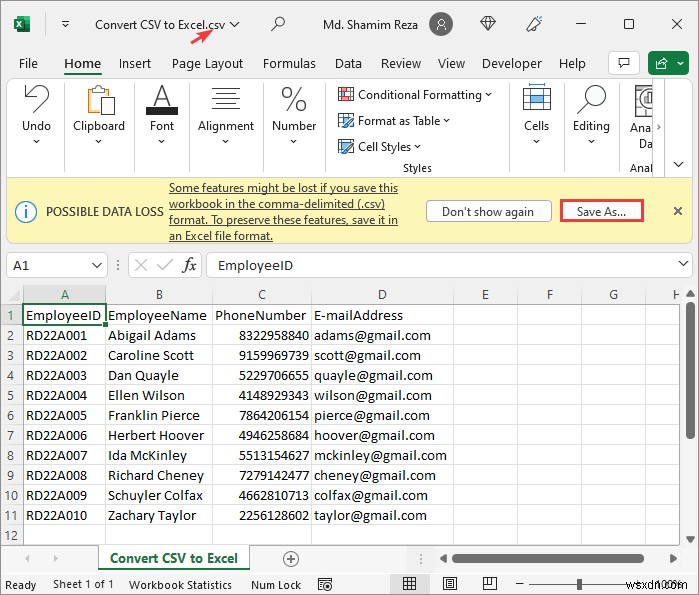
Task: Click the Coming Soon pen icon
Action: 534,24
